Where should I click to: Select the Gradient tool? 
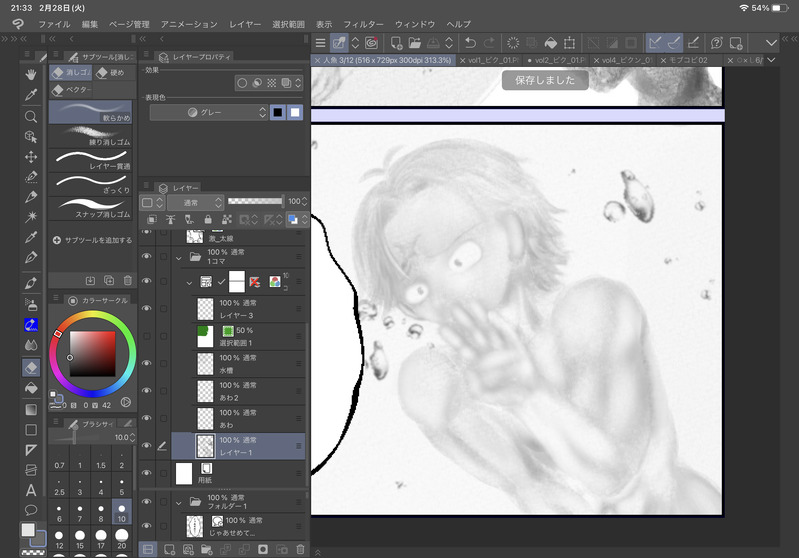pyautogui.click(x=31, y=410)
